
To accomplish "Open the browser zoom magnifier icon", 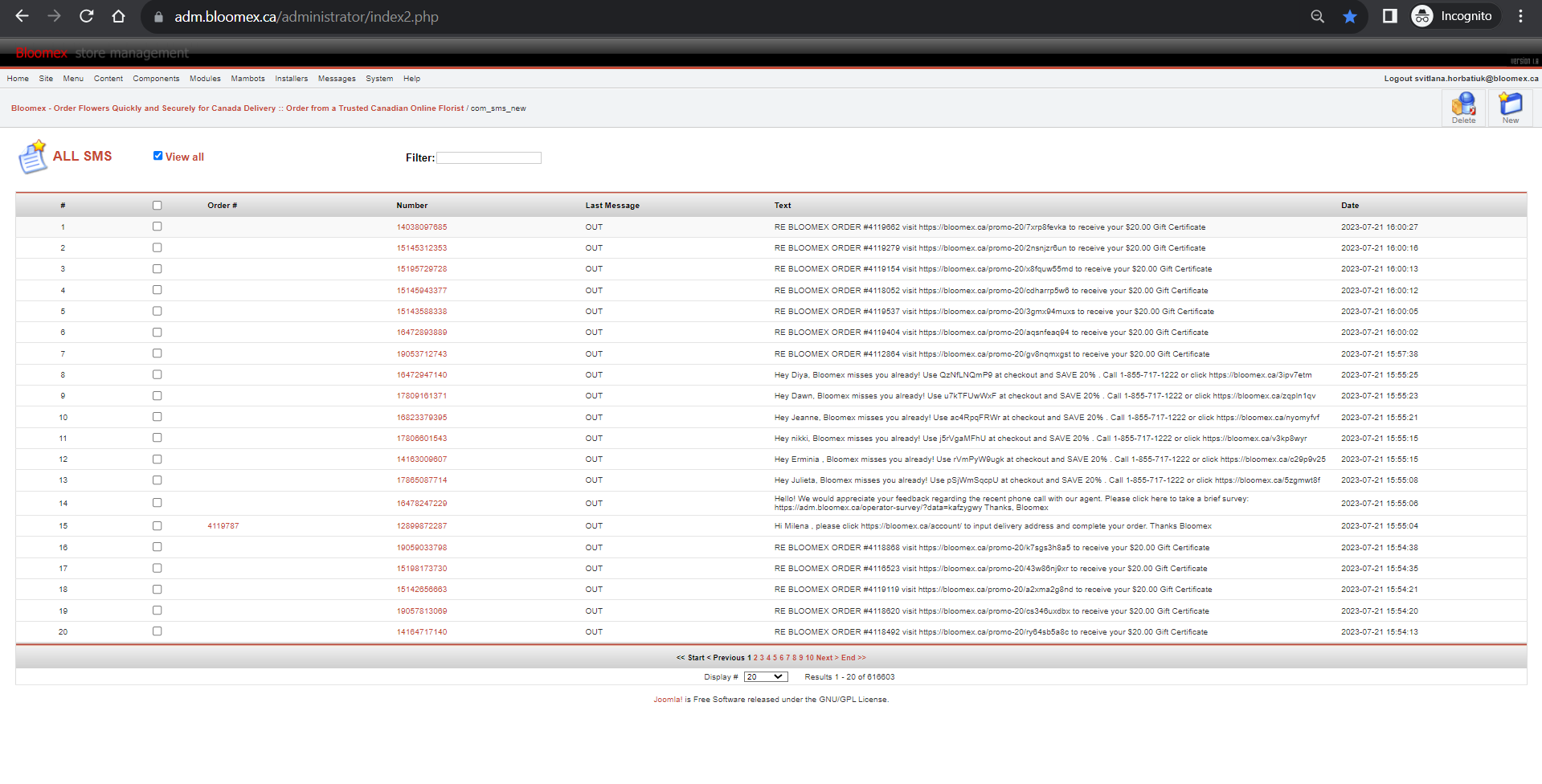I will 1317,16.
